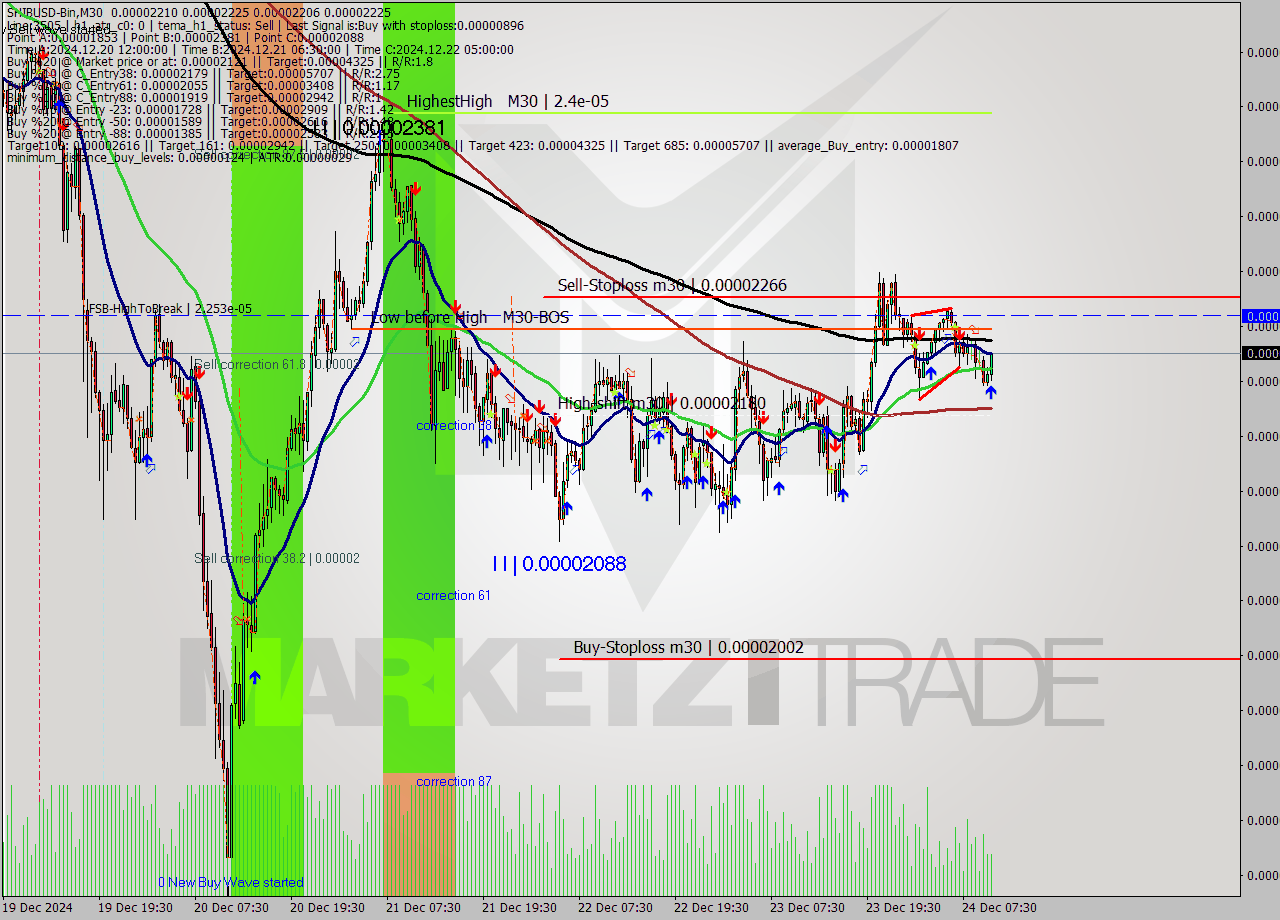Select the 'HighestHigh M30 | 2.4e-05' label

(507, 101)
